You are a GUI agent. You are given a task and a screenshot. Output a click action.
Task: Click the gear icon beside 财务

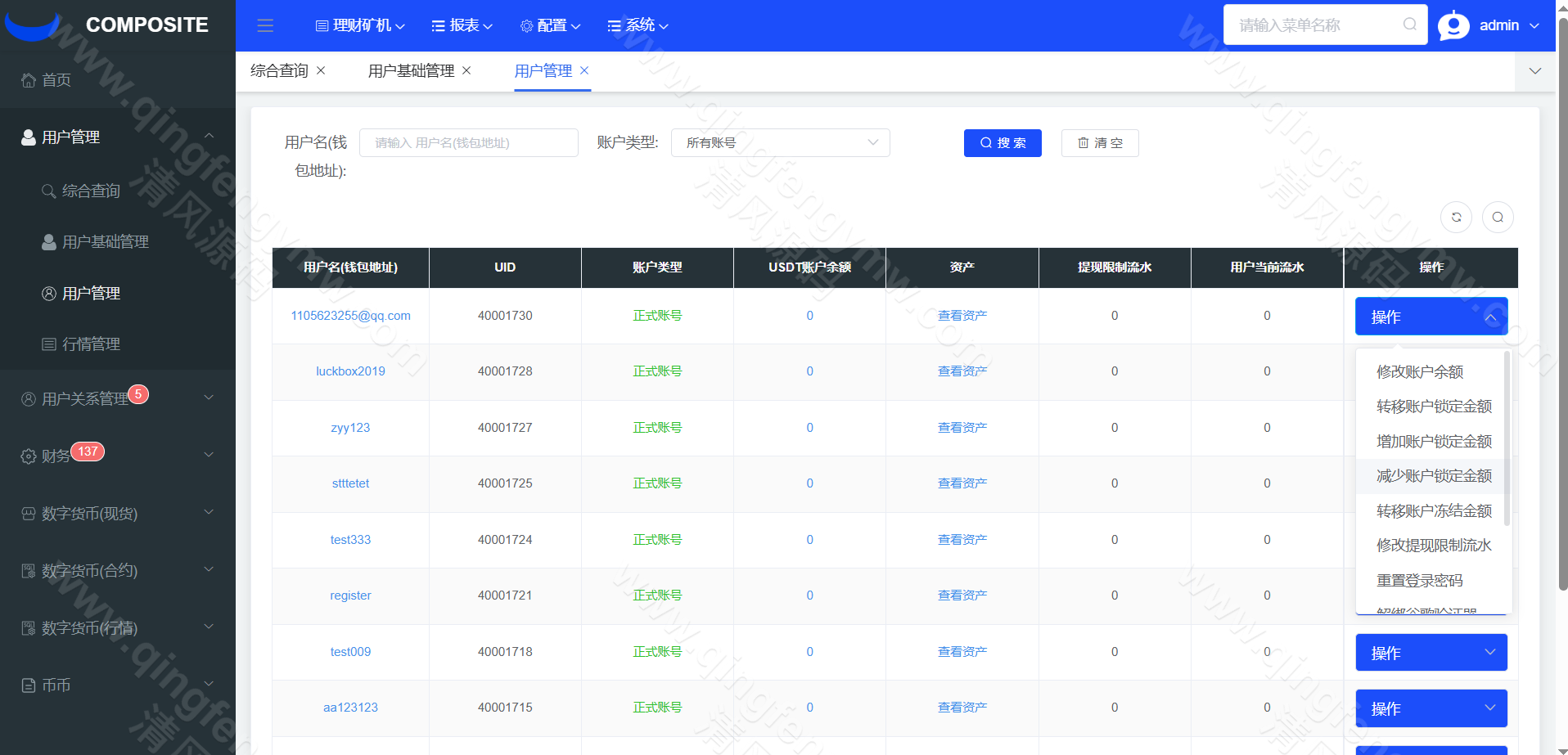(26, 456)
